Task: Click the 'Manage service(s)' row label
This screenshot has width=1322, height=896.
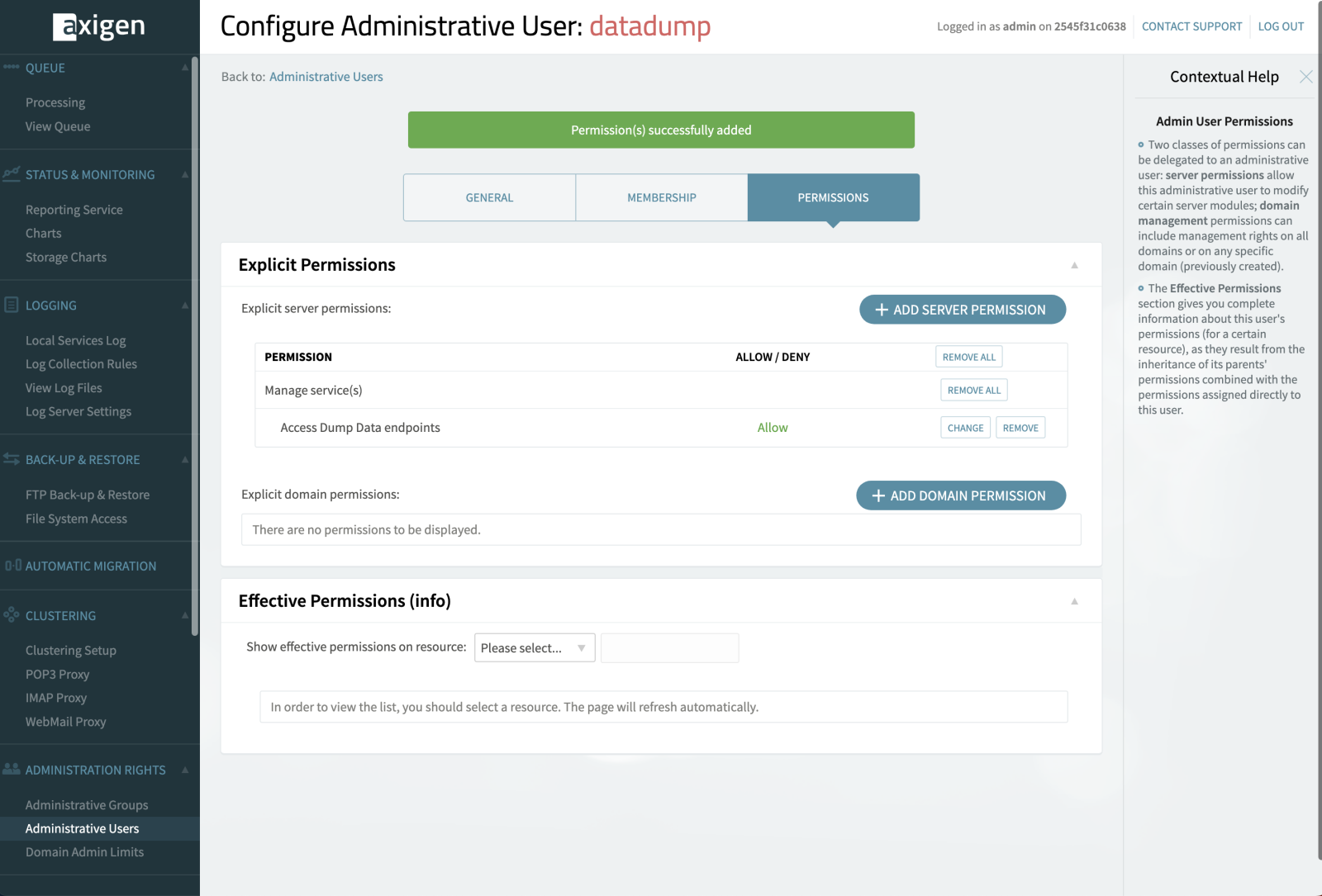Action: point(313,391)
